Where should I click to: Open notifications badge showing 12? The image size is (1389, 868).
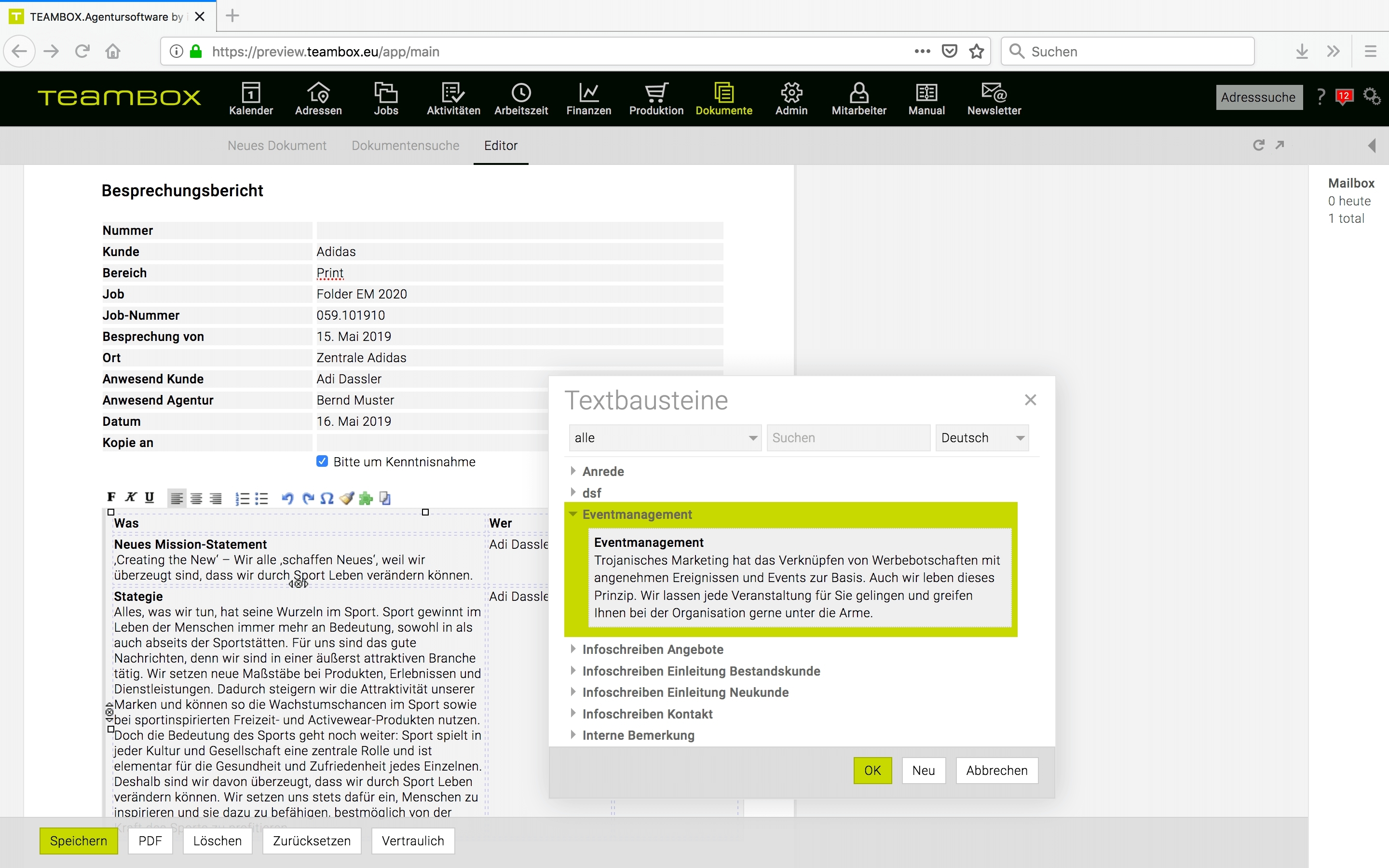(1344, 96)
